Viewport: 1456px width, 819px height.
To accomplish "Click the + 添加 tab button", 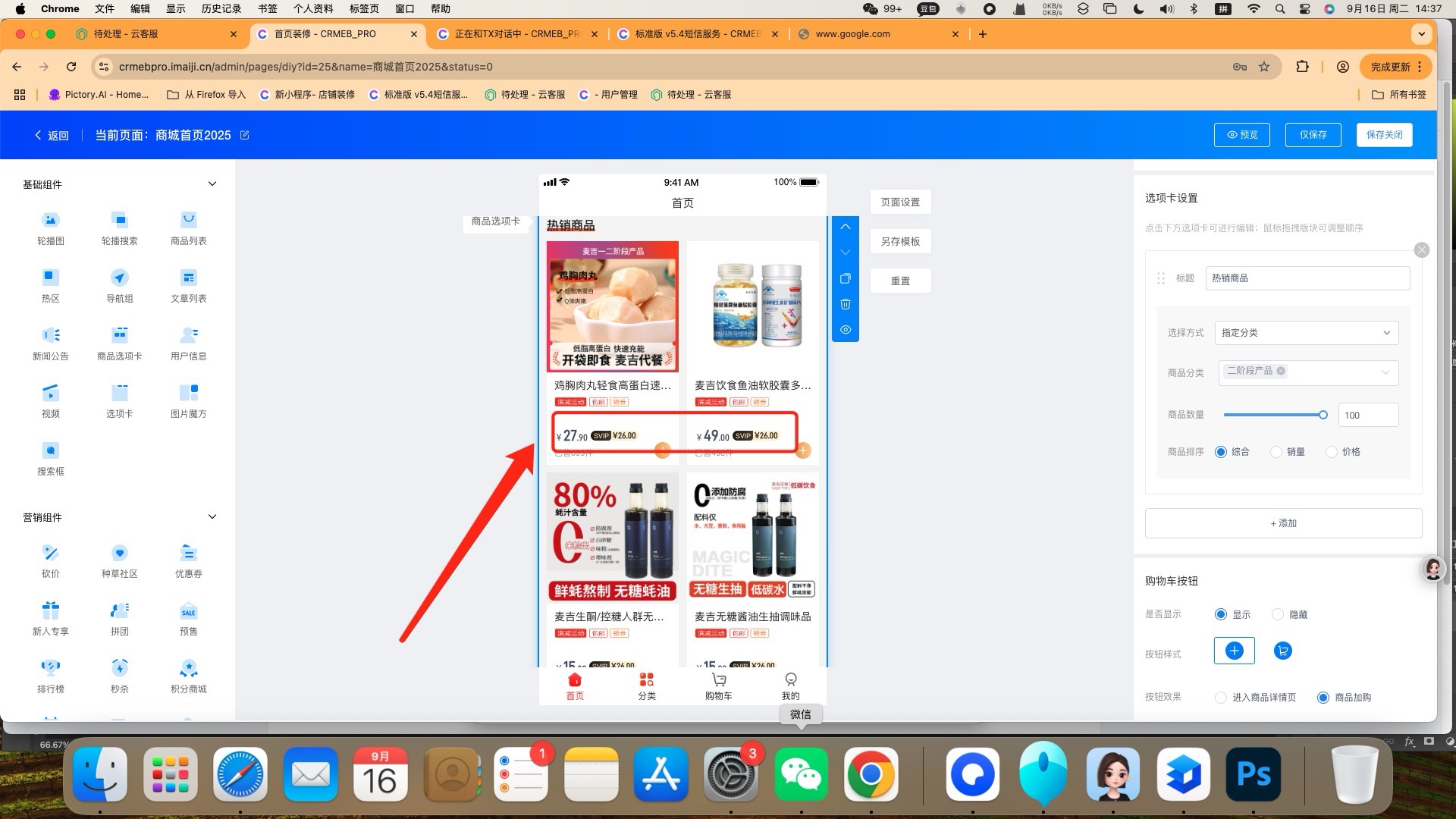I will click(1283, 523).
